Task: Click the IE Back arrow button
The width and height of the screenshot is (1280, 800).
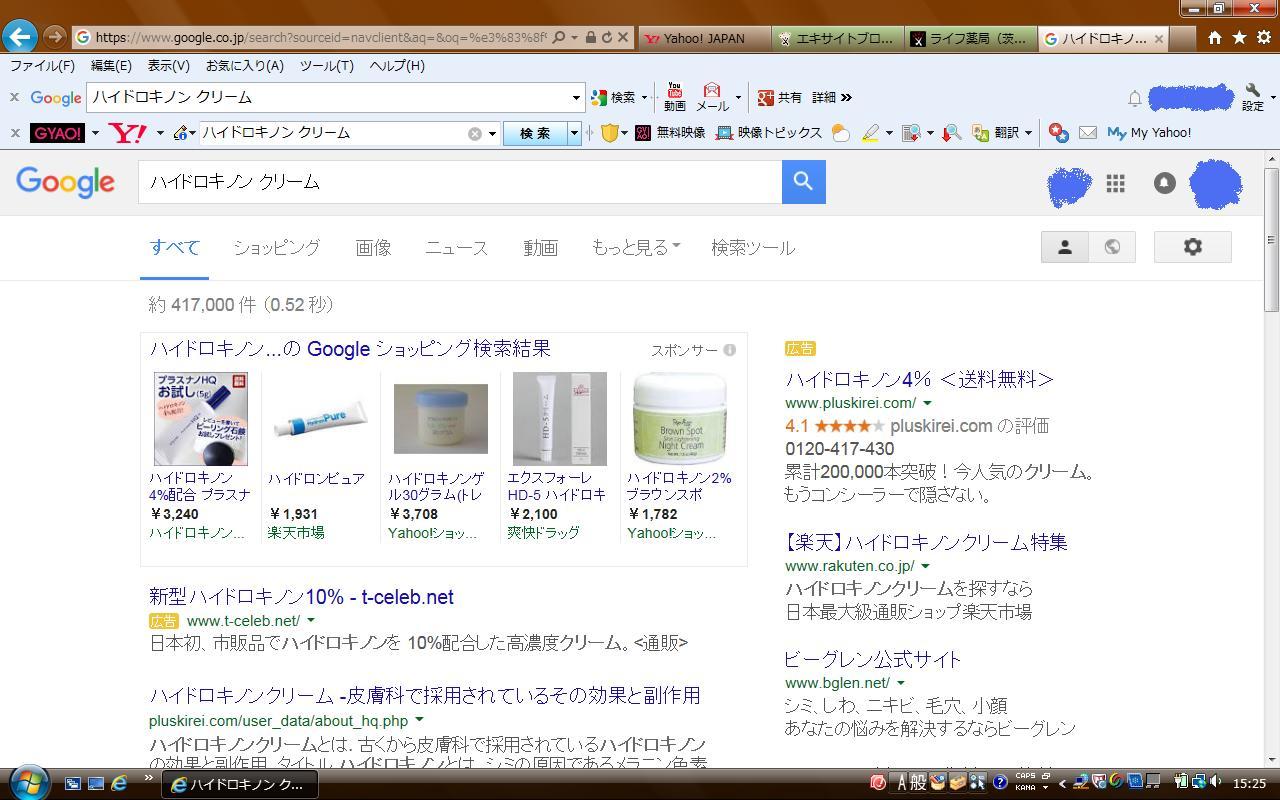Action: (x=19, y=37)
